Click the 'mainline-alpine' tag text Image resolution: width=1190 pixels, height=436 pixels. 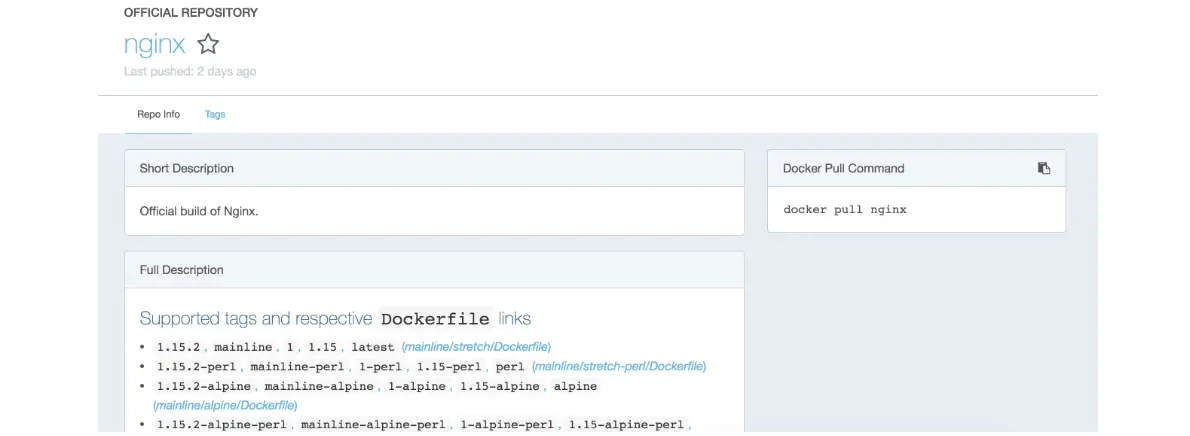(319, 387)
